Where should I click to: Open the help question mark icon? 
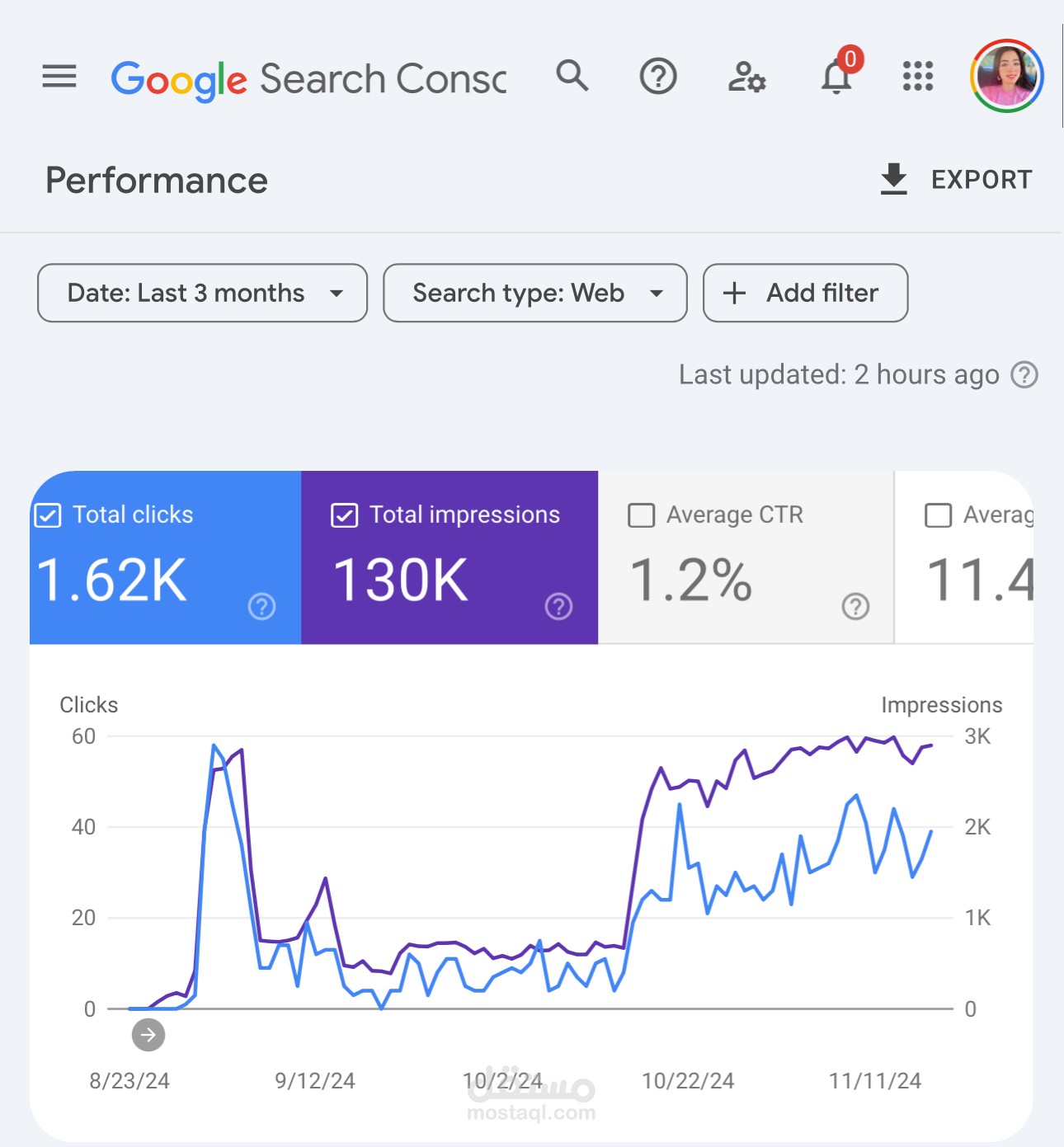[658, 77]
